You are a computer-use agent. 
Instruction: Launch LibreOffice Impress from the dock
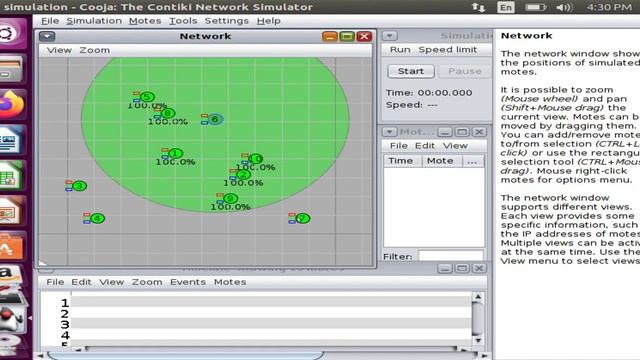pyautogui.click(x=11, y=211)
